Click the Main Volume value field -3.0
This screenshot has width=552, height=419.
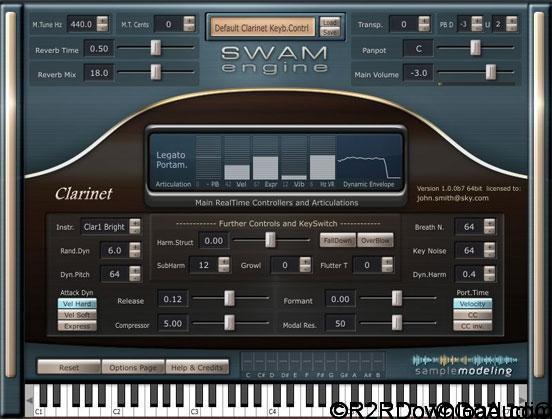418,73
